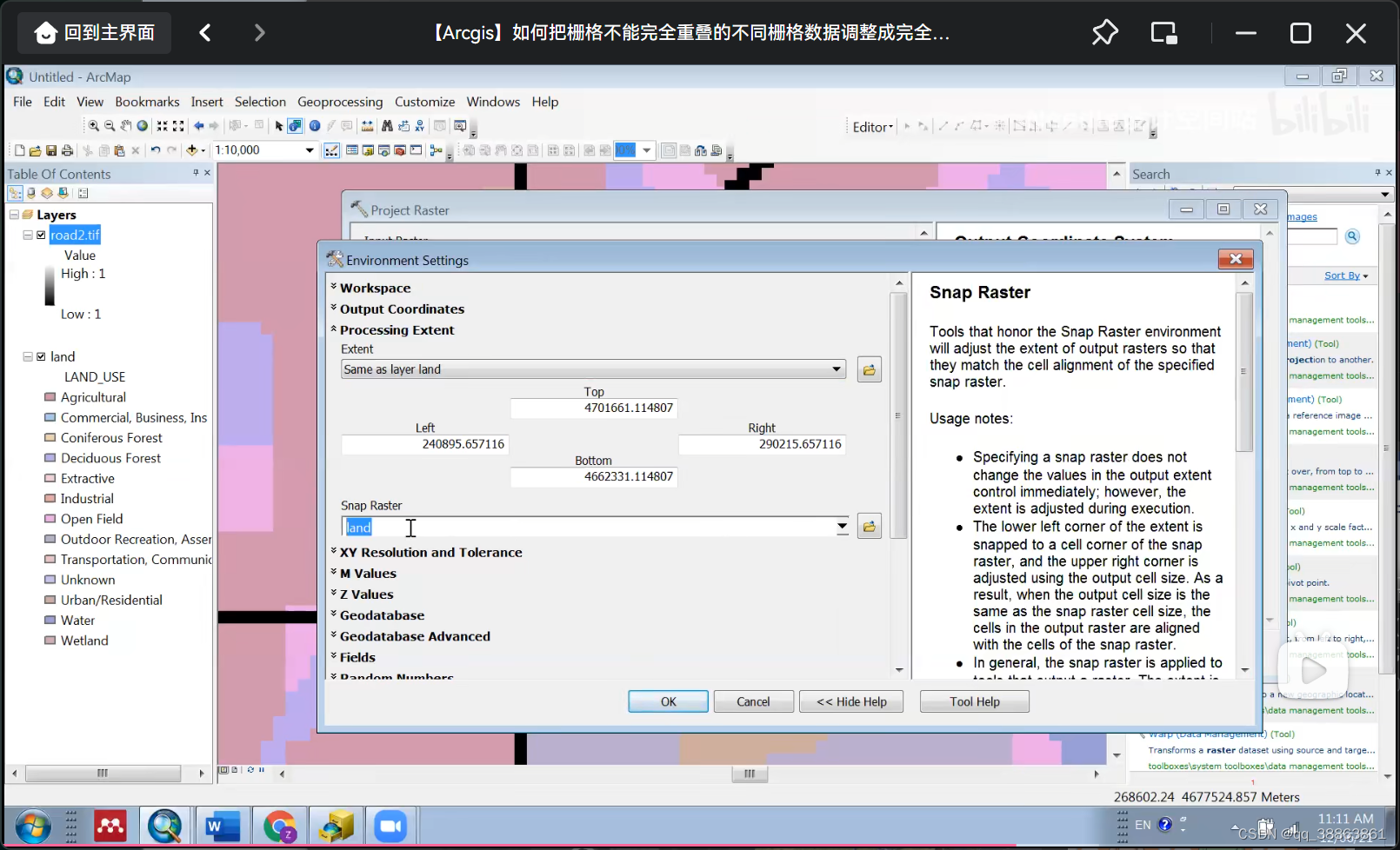Viewport: 1400px width, 850px height.
Task: Open the Editor Toolbar icon
Action: pyautogui.click(x=331, y=150)
